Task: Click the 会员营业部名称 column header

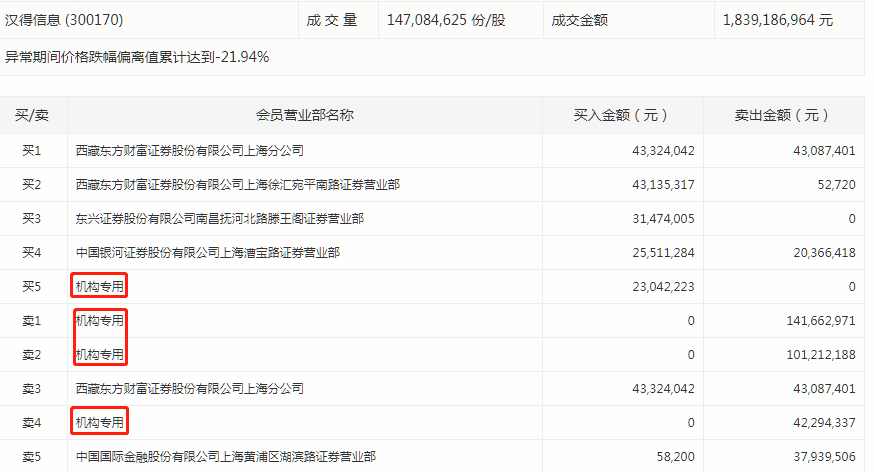Action: 304,115
